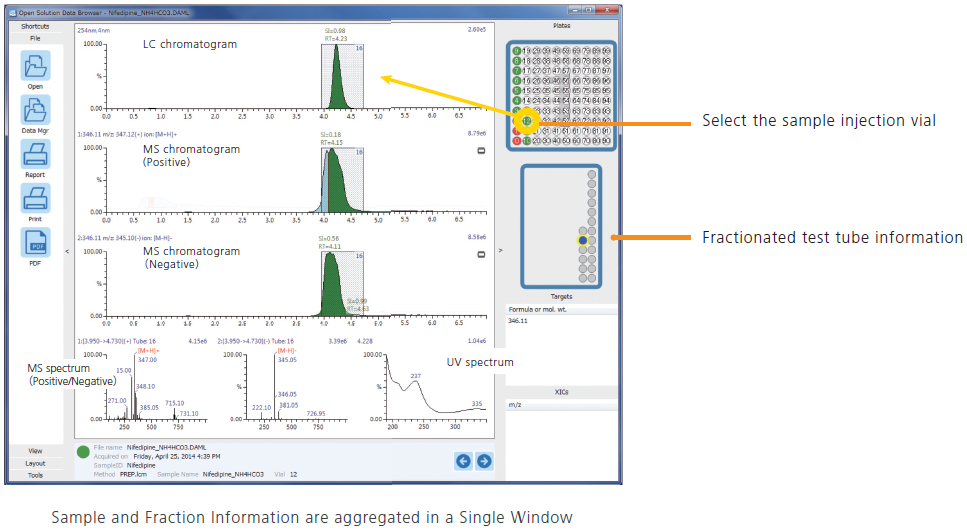Open the Data Mgr tool
Viewport: 967px width, 531px height.
point(35,111)
